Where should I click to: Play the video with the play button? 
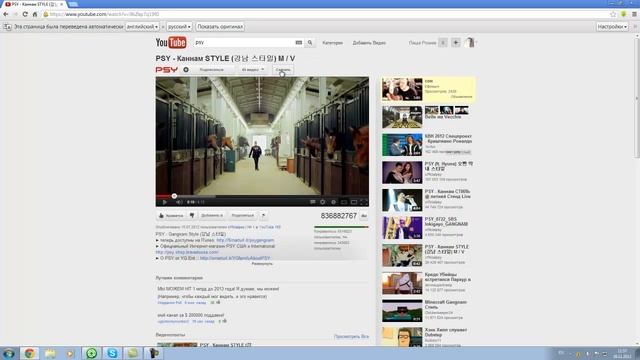164,202
